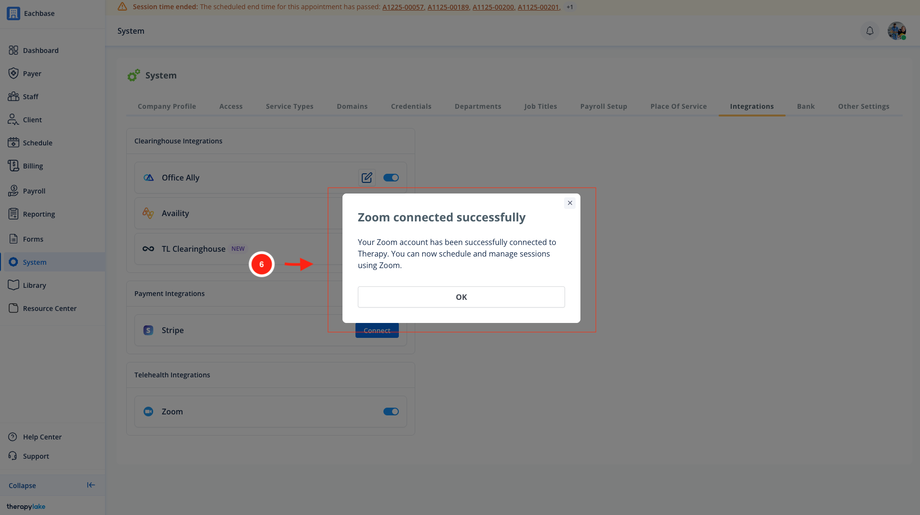Select the Integrations tab

point(752,106)
